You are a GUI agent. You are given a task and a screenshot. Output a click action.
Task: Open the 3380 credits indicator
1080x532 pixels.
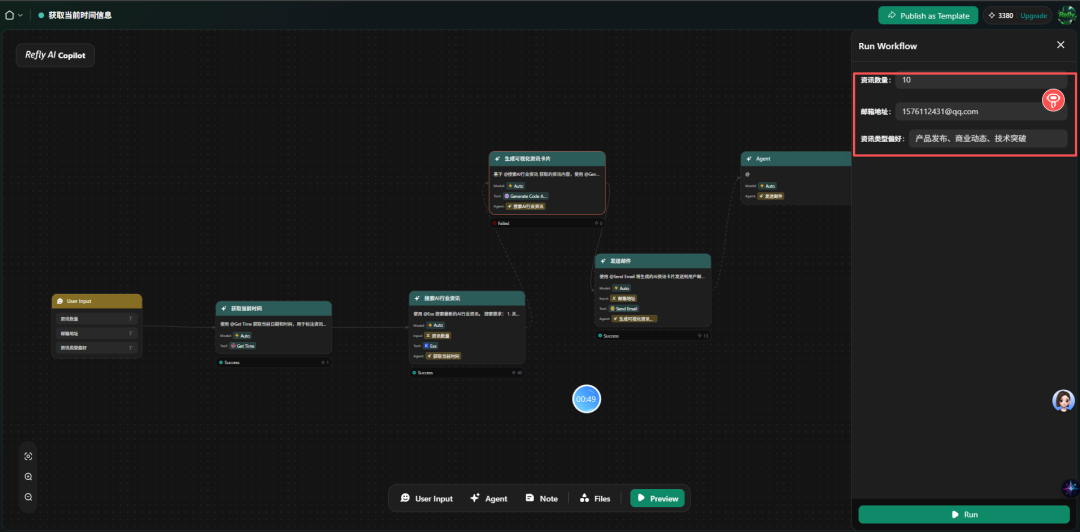(1001, 15)
